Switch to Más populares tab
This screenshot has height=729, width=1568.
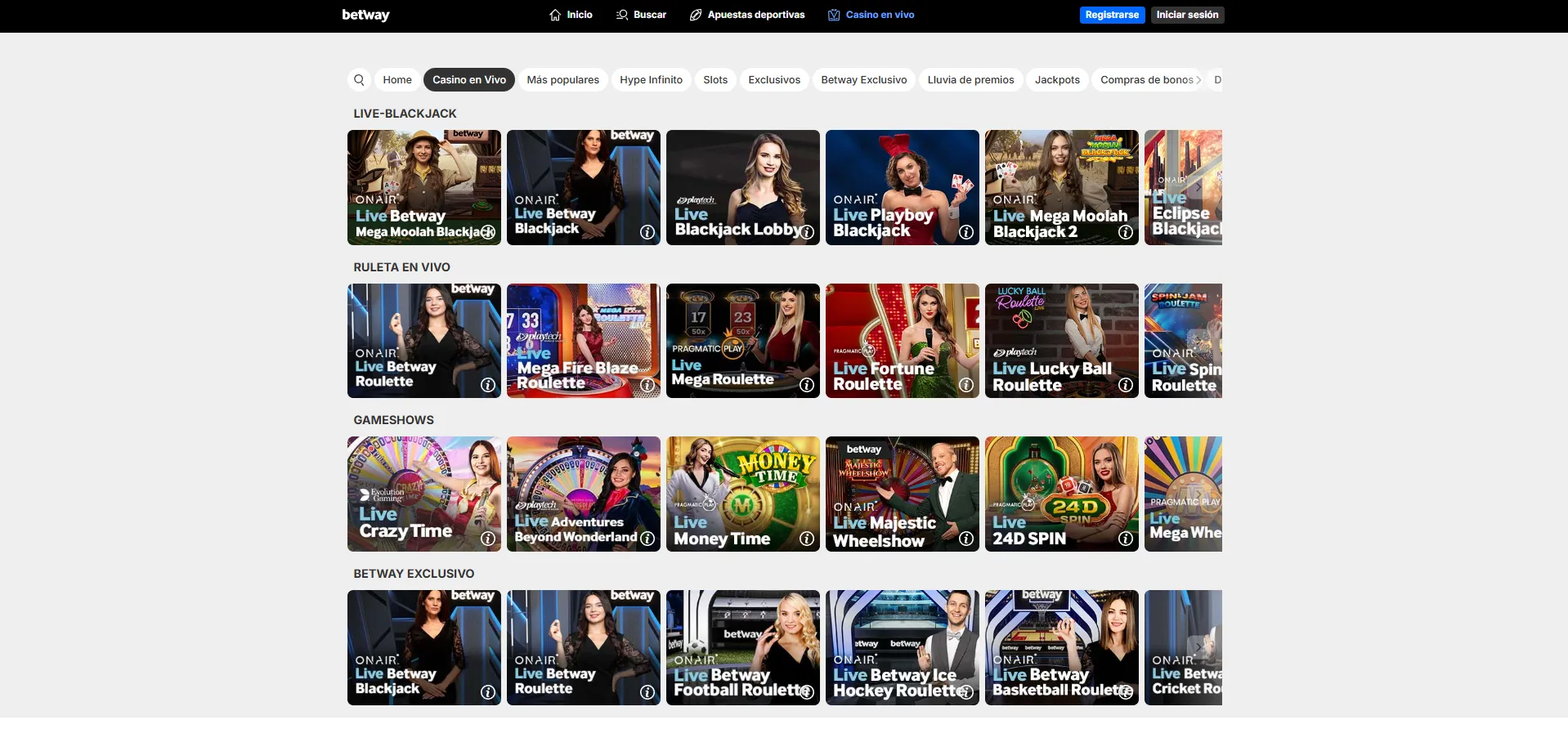(563, 79)
